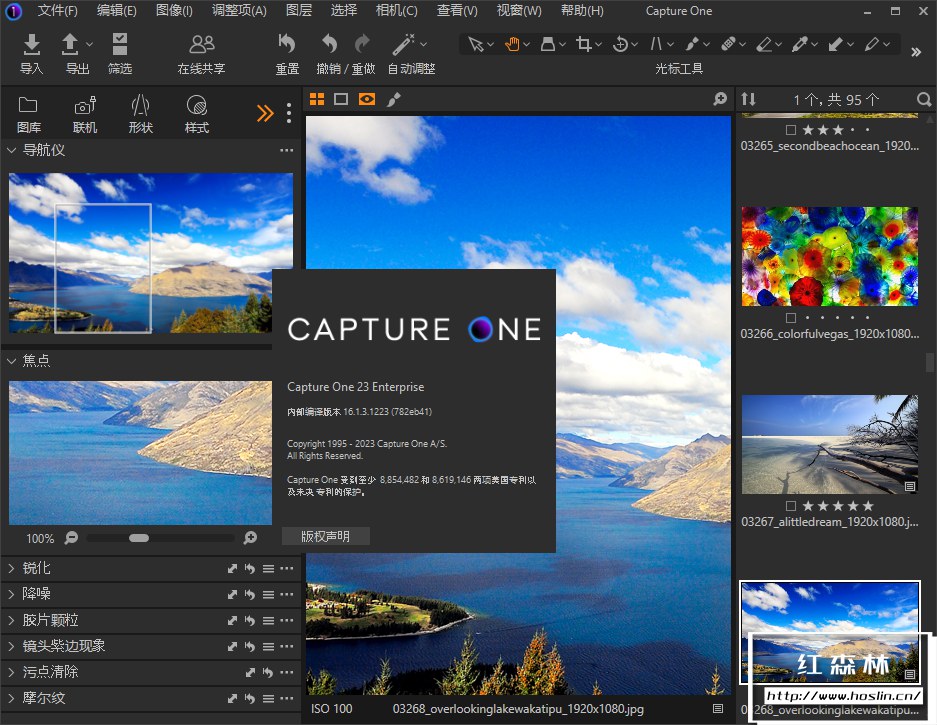The height and width of the screenshot is (725, 937).
Task: Open Live online sharing (在线共享)
Action: click(201, 45)
